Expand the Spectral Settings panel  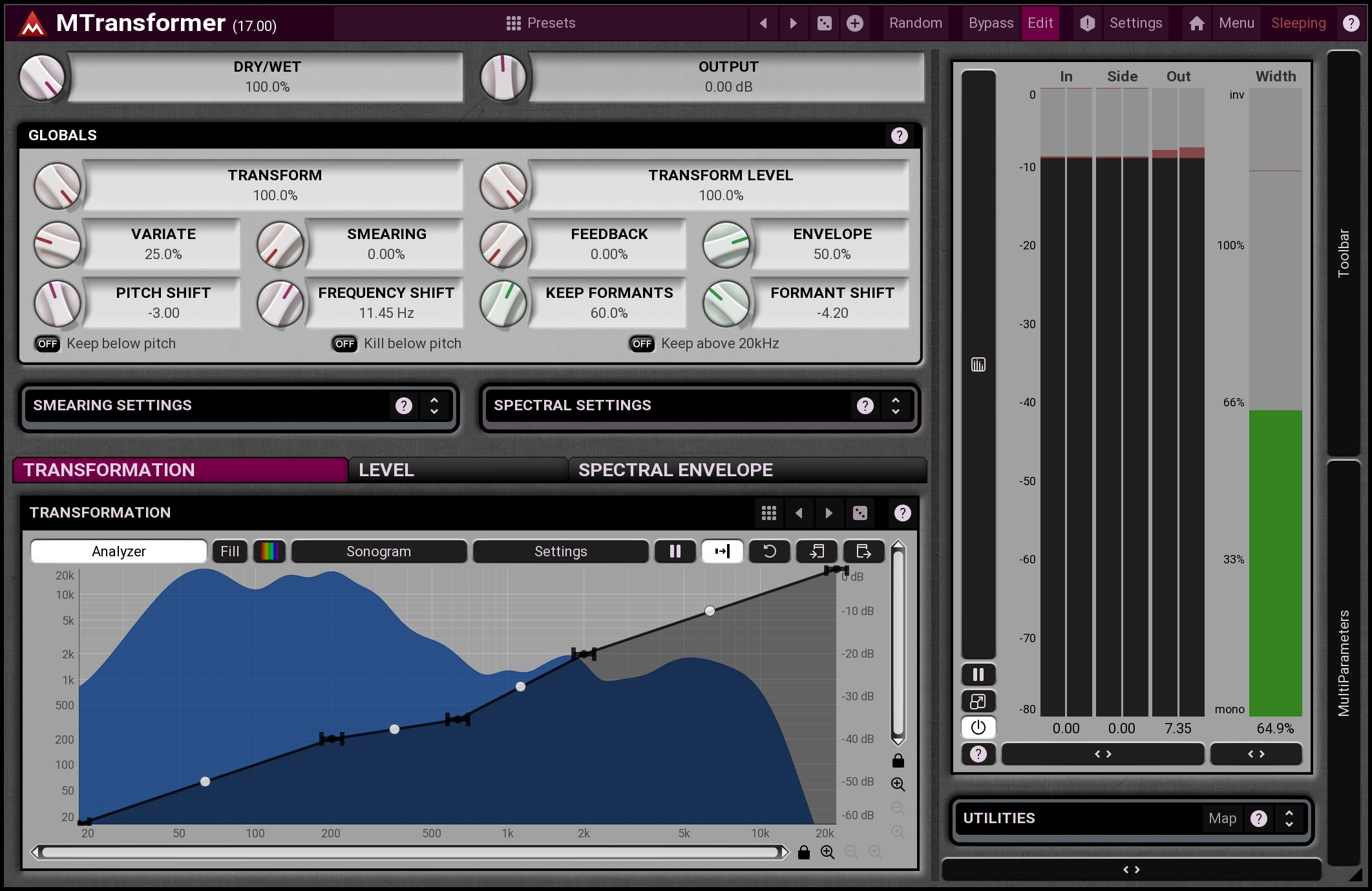[x=895, y=406]
